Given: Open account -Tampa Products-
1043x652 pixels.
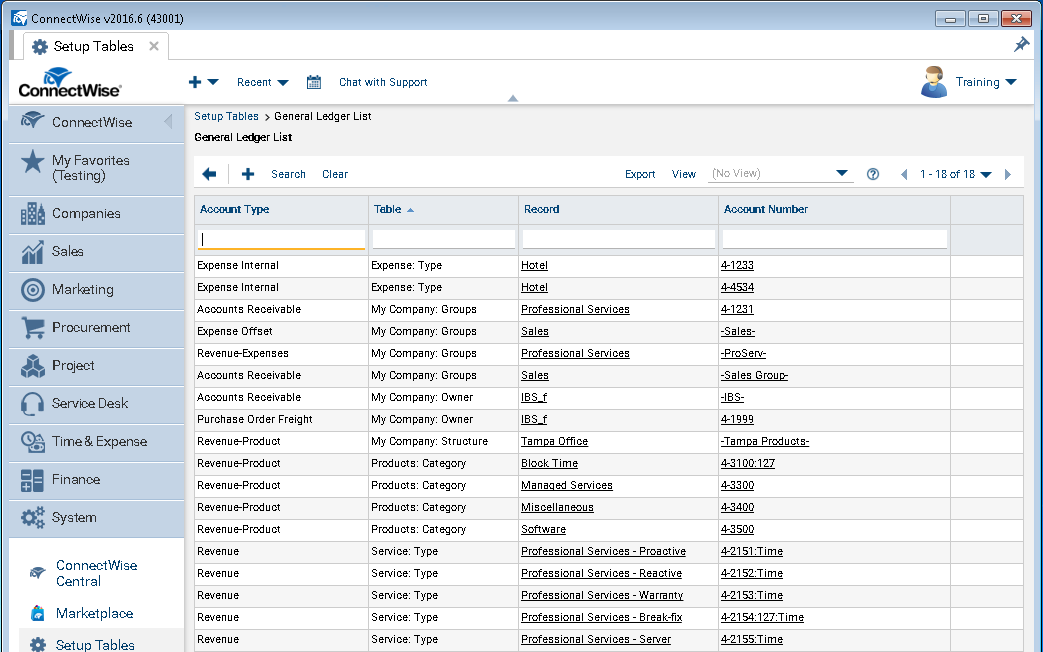Looking at the screenshot, I should [x=765, y=441].
